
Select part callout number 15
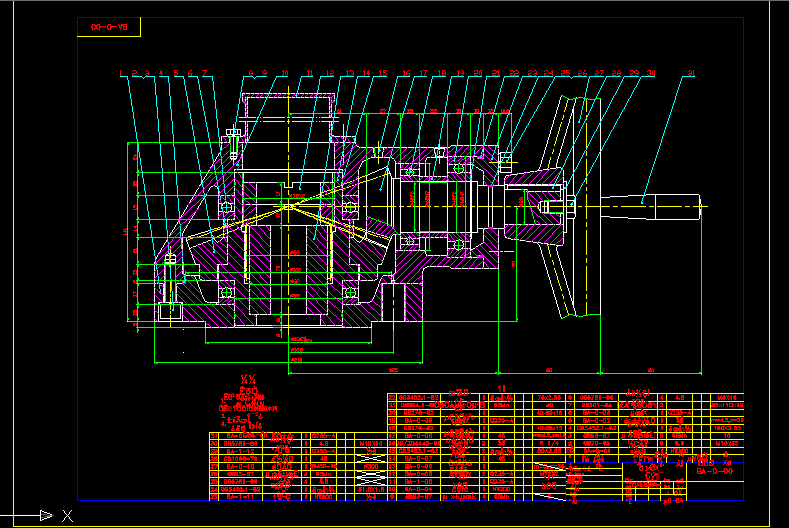pyautogui.click(x=383, y=73)
